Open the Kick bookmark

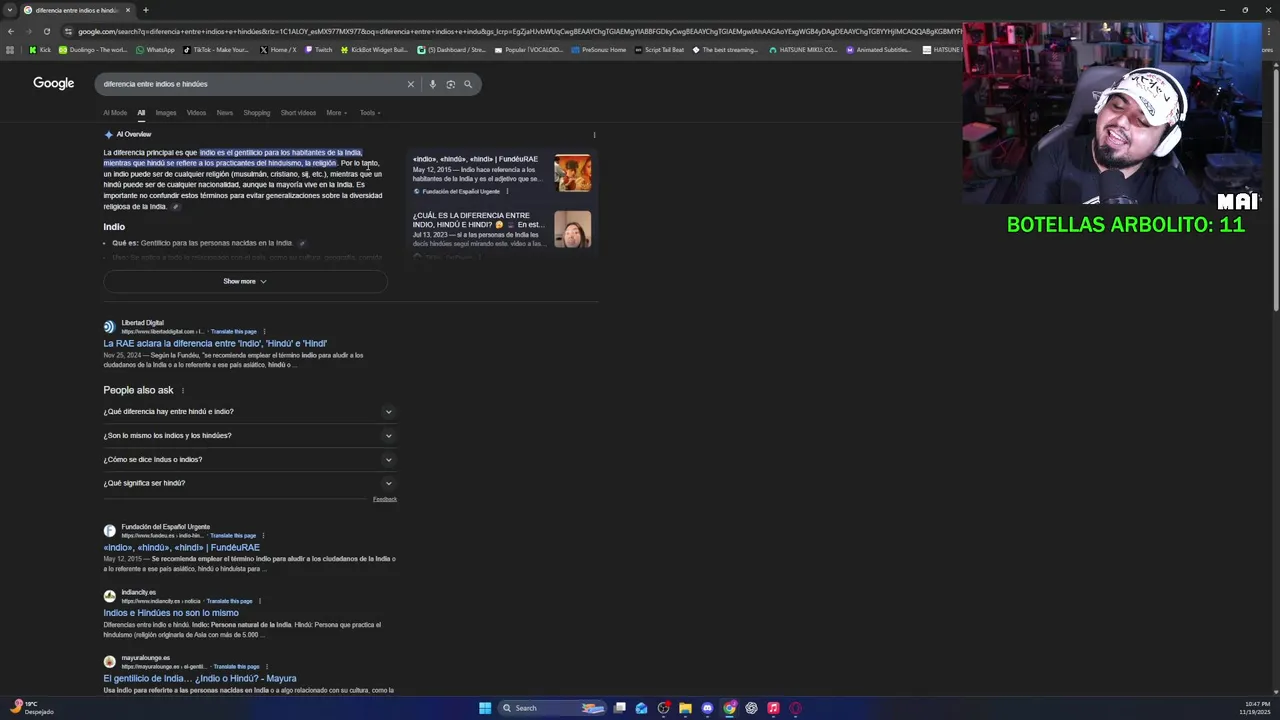click(40, 49)
